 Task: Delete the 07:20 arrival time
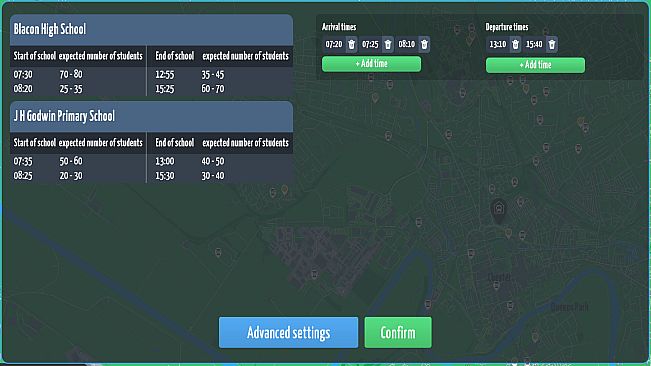(x=351, y=44)
